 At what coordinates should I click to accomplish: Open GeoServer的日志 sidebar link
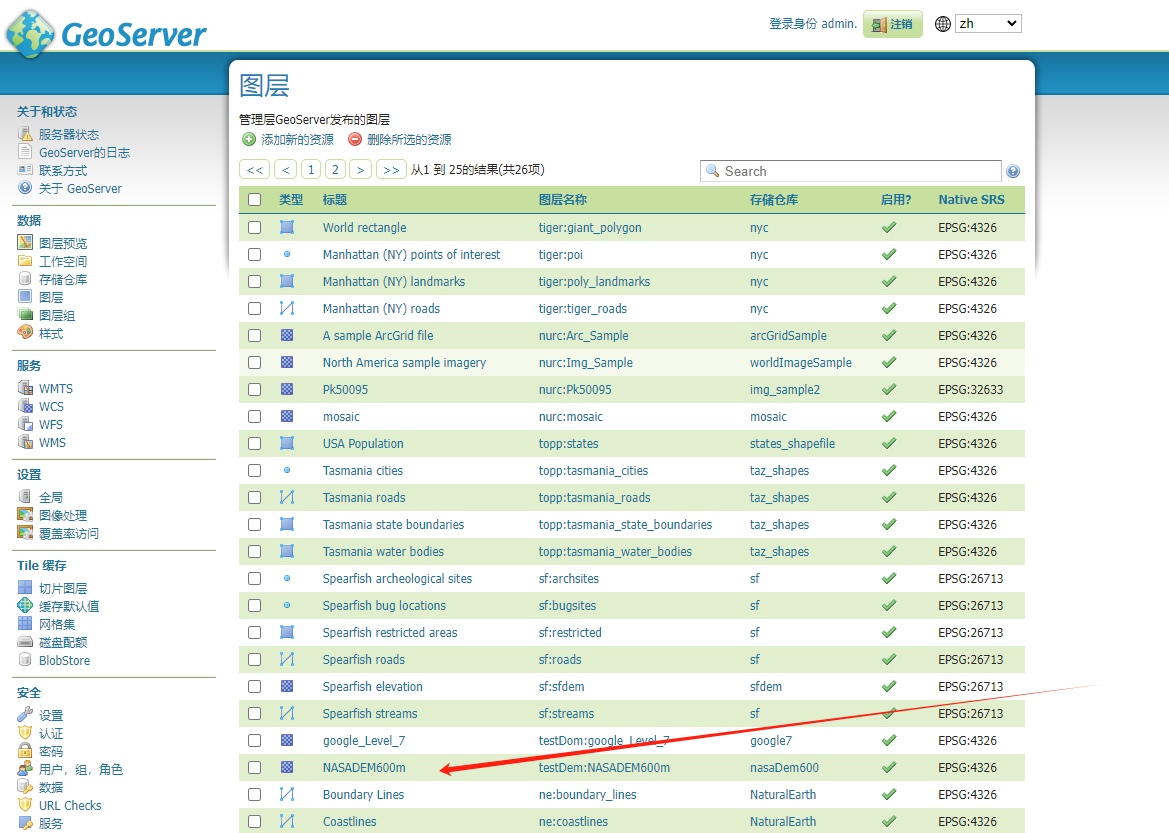click(x=84, y=152)
